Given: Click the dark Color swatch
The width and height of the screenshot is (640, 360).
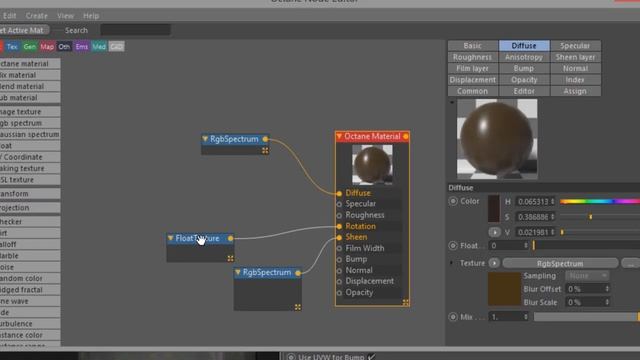Looking at the screenshot, I should click(494, 209).
